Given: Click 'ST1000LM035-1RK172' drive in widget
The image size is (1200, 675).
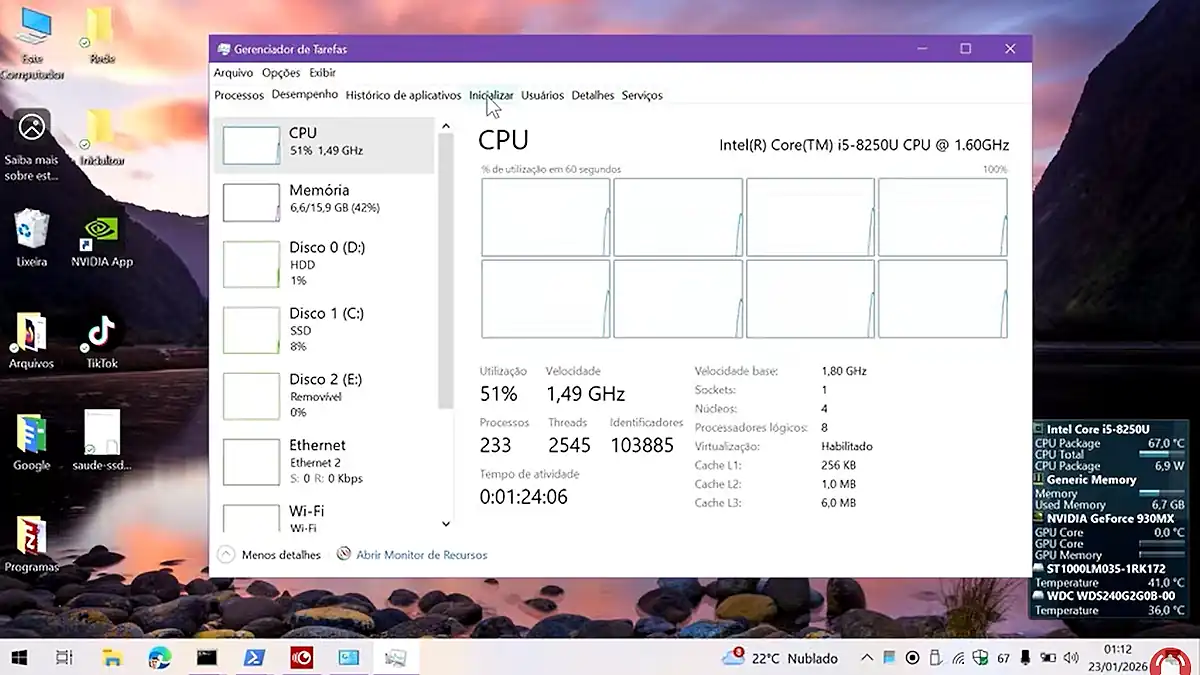Looking at the screenshot, I should tap(1106, 569).
